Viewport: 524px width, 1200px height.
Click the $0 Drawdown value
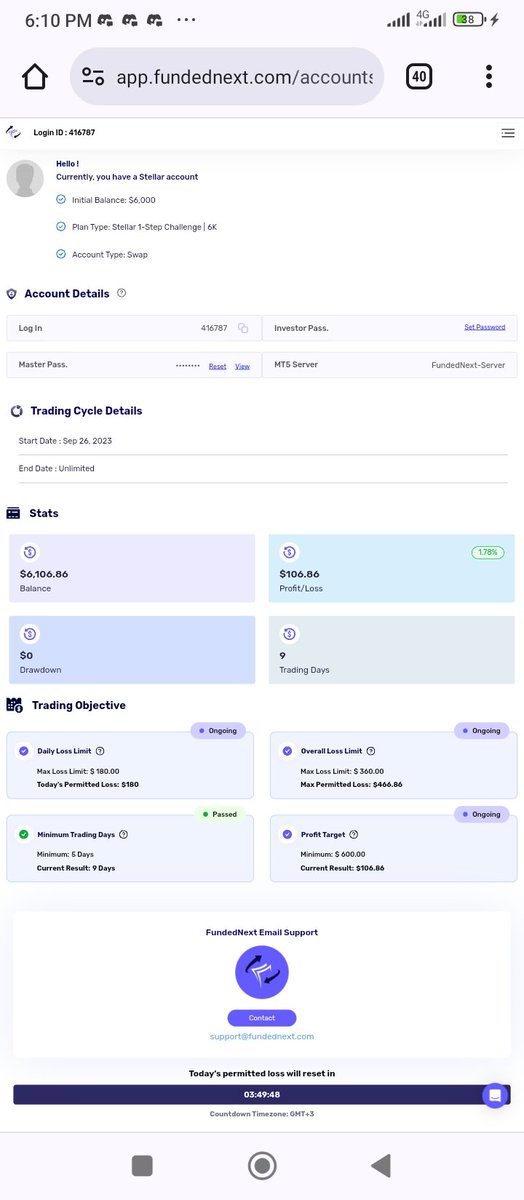pyautogui.click(x=27, y=656)
